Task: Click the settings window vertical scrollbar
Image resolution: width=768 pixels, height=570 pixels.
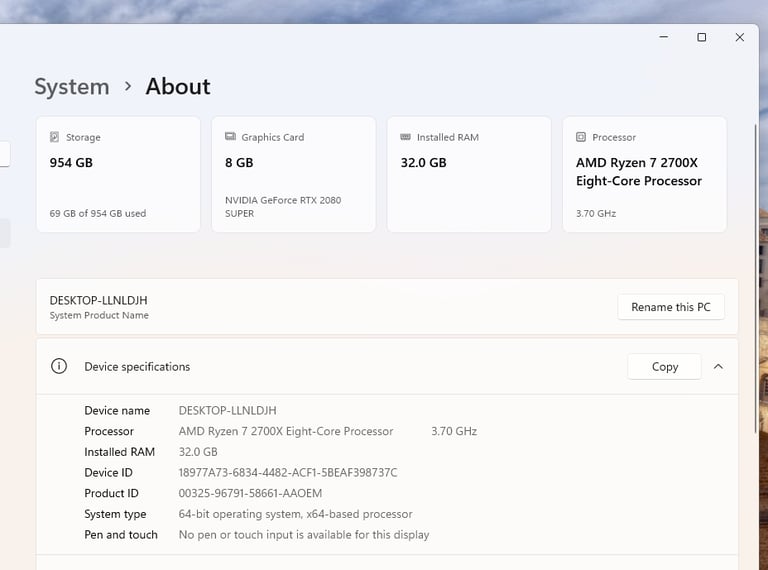Action: (756, 279)
